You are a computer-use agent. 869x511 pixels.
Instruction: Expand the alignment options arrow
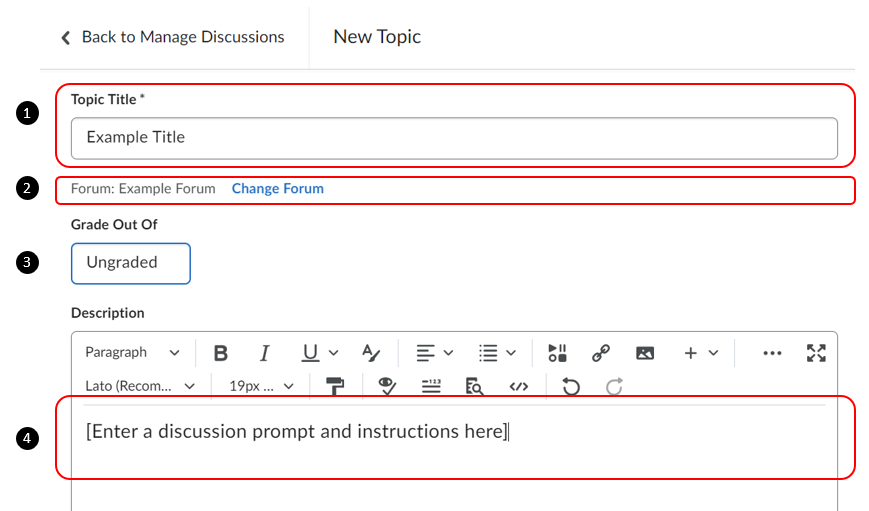click(448, 353)
